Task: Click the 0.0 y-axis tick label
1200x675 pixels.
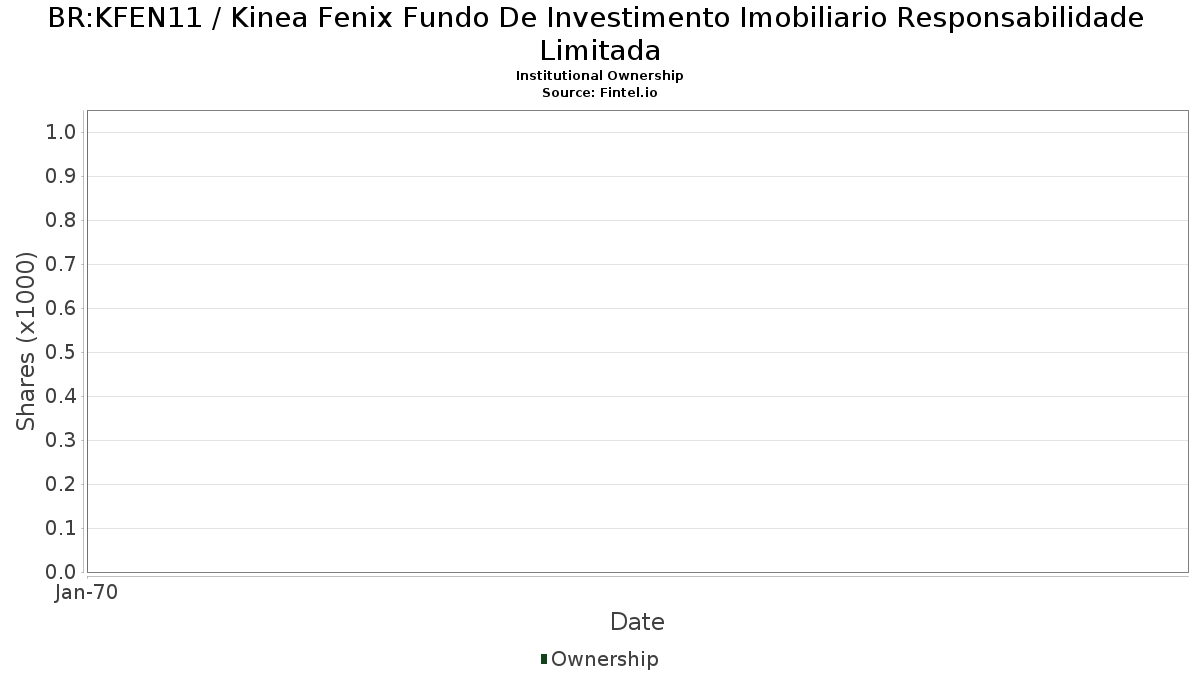Action: pyautogui.click(x=61, y=572)
